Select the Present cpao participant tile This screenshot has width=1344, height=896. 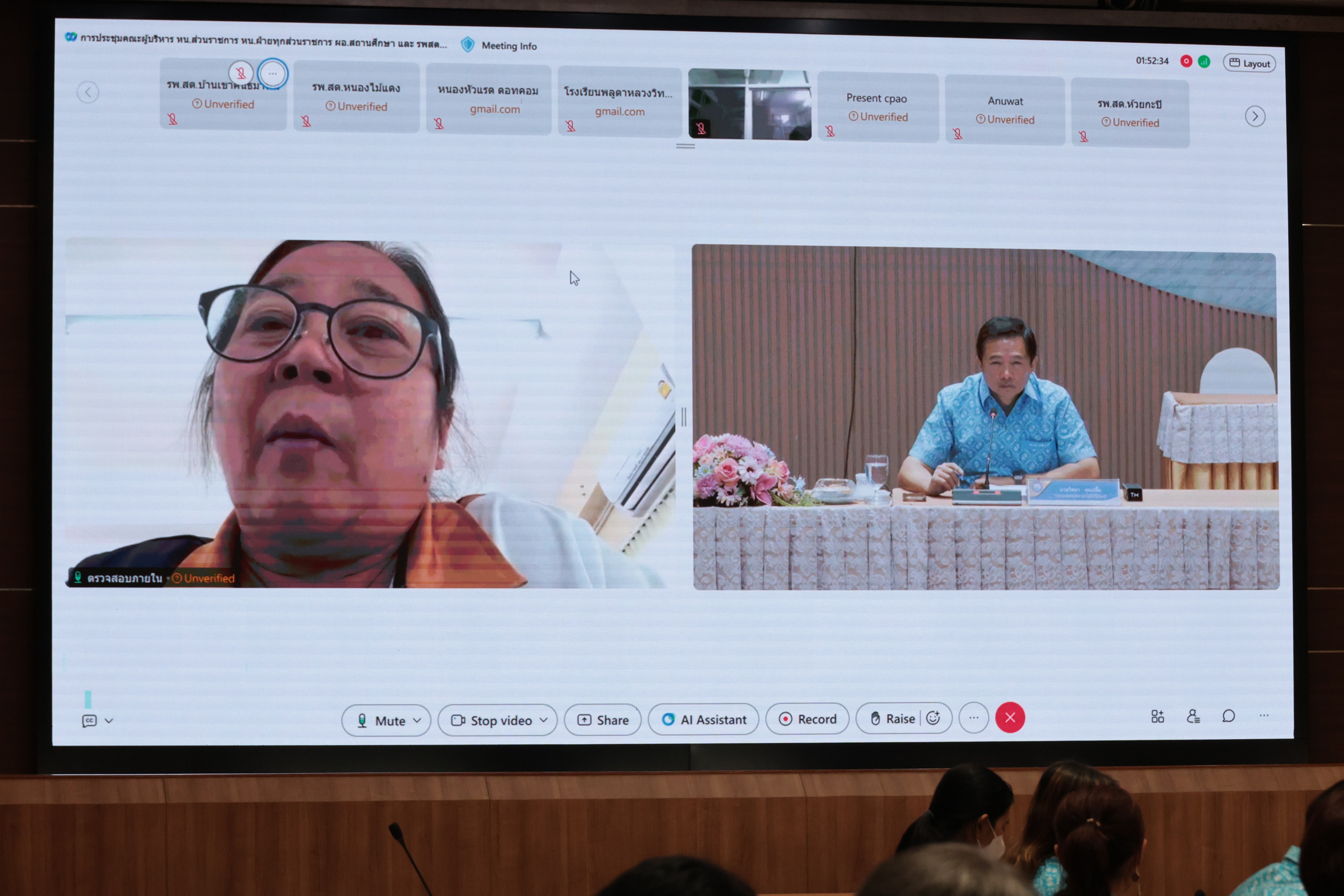pyautogui.click(x=878, y=107)
